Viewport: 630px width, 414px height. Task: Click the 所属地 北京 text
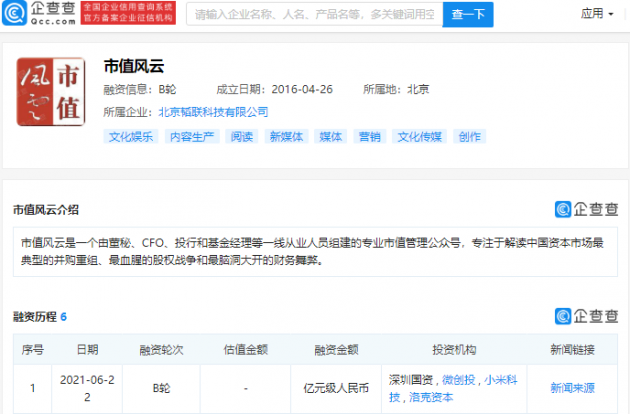pos(396,89)
